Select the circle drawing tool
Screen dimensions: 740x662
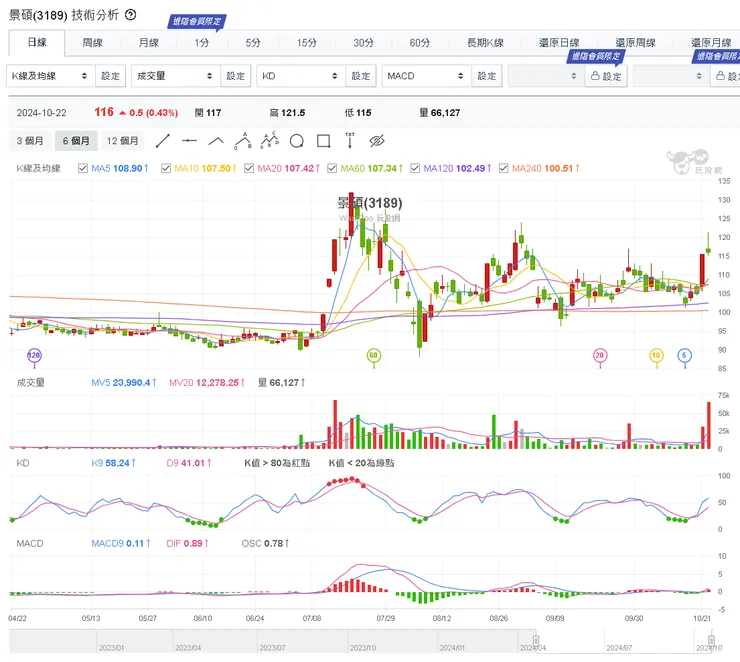[x=297, y=141]
